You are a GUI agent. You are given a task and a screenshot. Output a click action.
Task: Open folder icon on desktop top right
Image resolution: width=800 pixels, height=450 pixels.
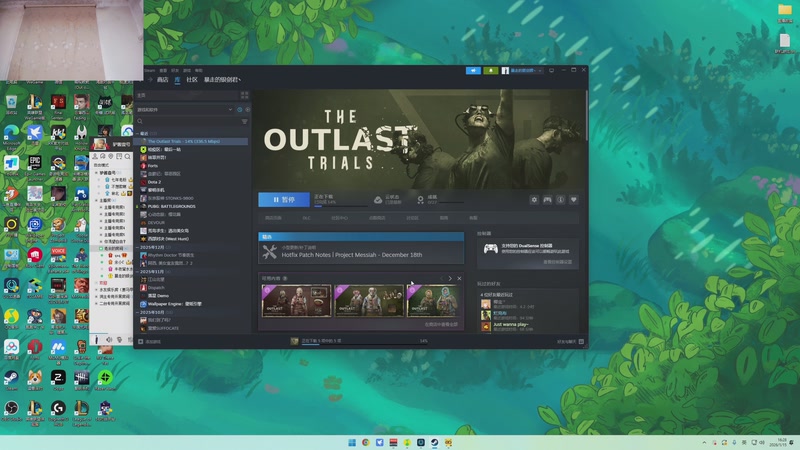(785, 12)
